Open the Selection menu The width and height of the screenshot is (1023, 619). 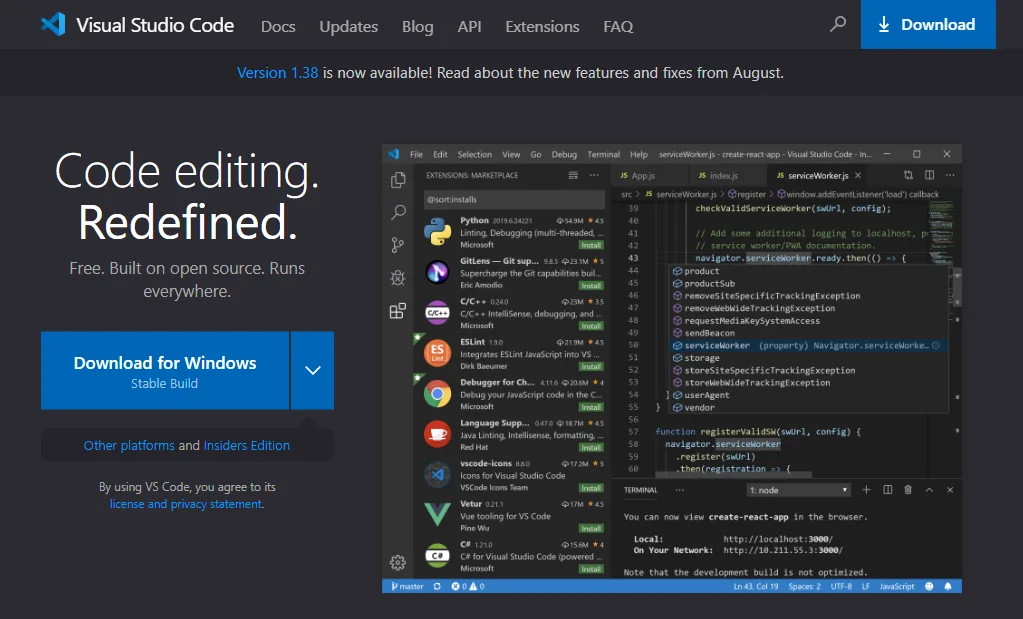coord(474,155)
